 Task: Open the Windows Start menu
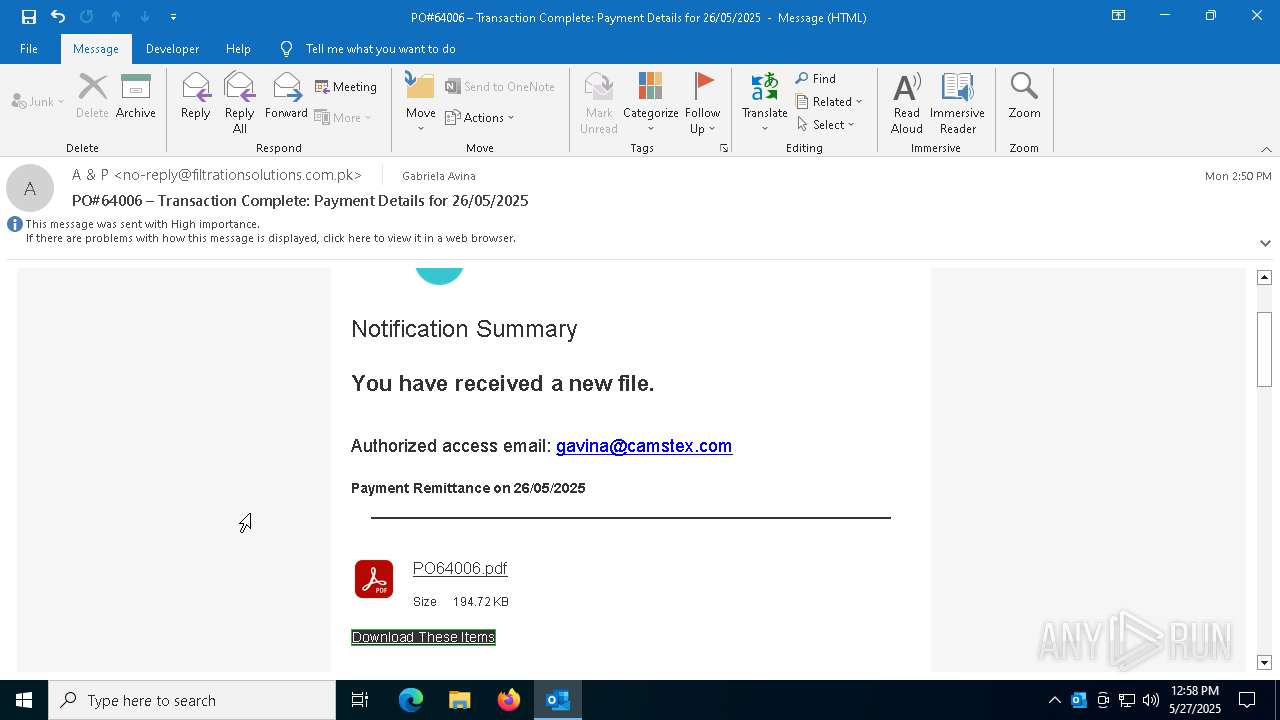24,700
